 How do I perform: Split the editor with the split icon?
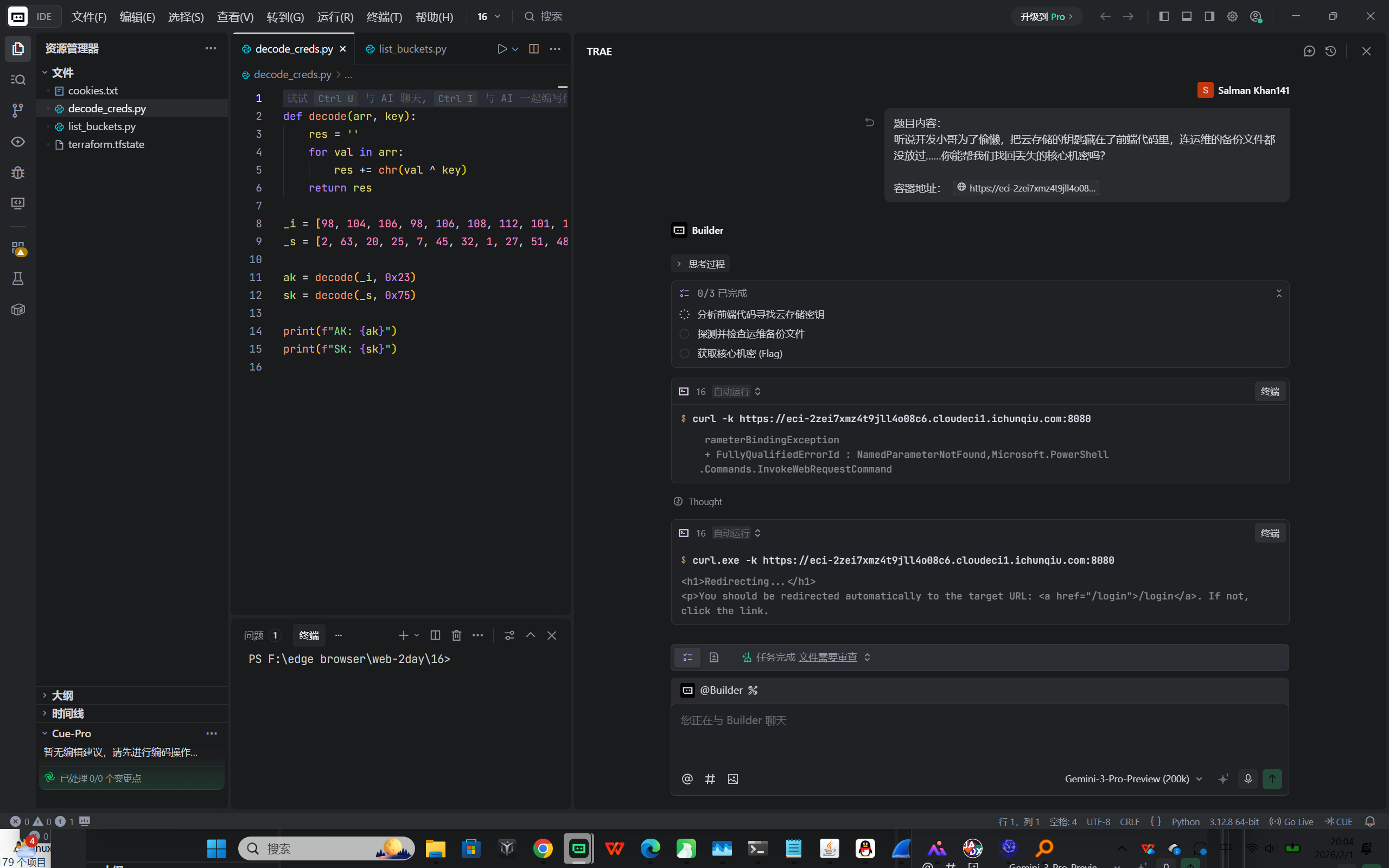(533, 49)
